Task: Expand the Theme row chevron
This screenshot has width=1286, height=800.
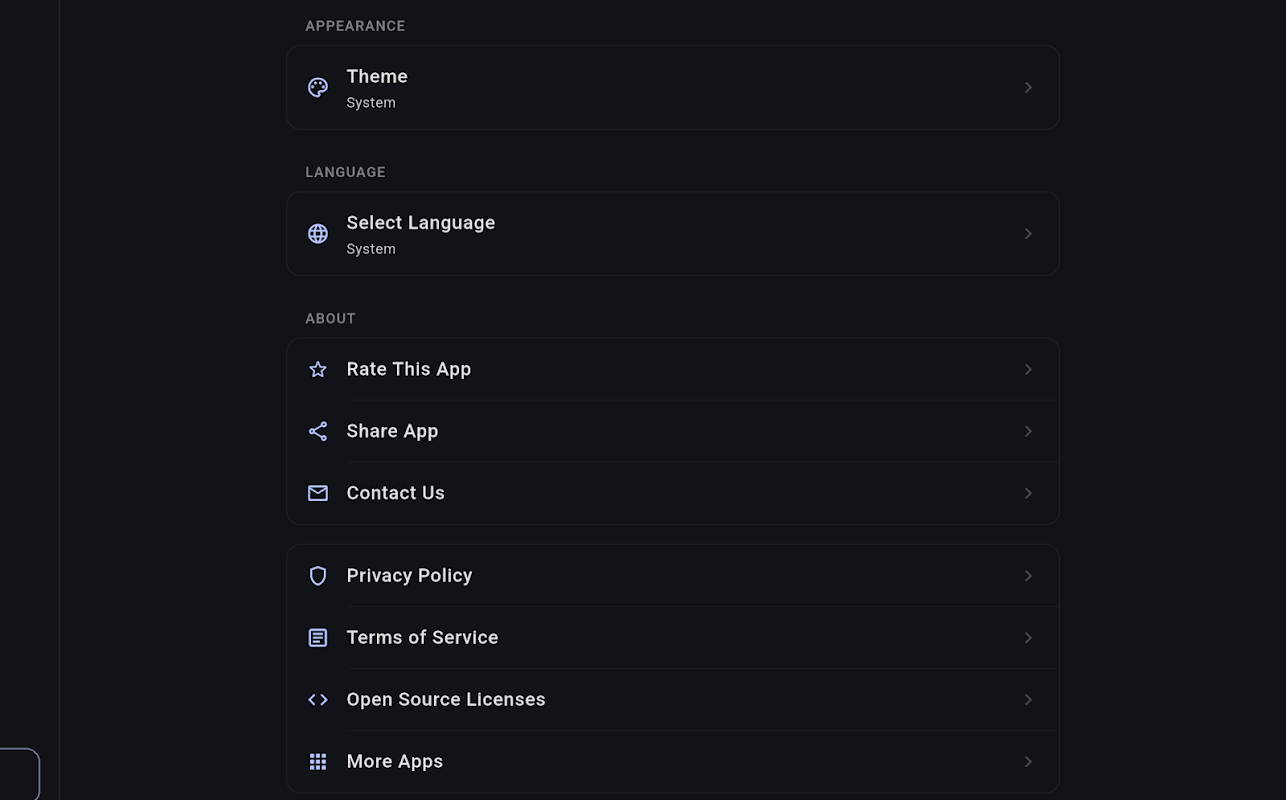Action: point(1028,88)
